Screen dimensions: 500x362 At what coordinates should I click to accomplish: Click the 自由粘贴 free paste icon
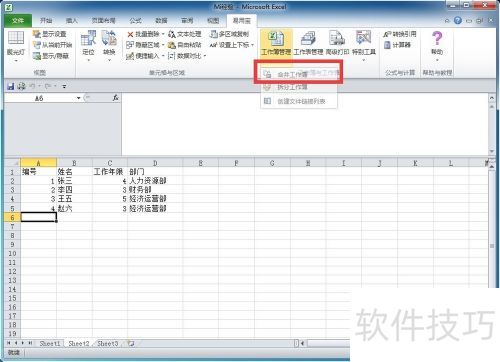[172, 45]
